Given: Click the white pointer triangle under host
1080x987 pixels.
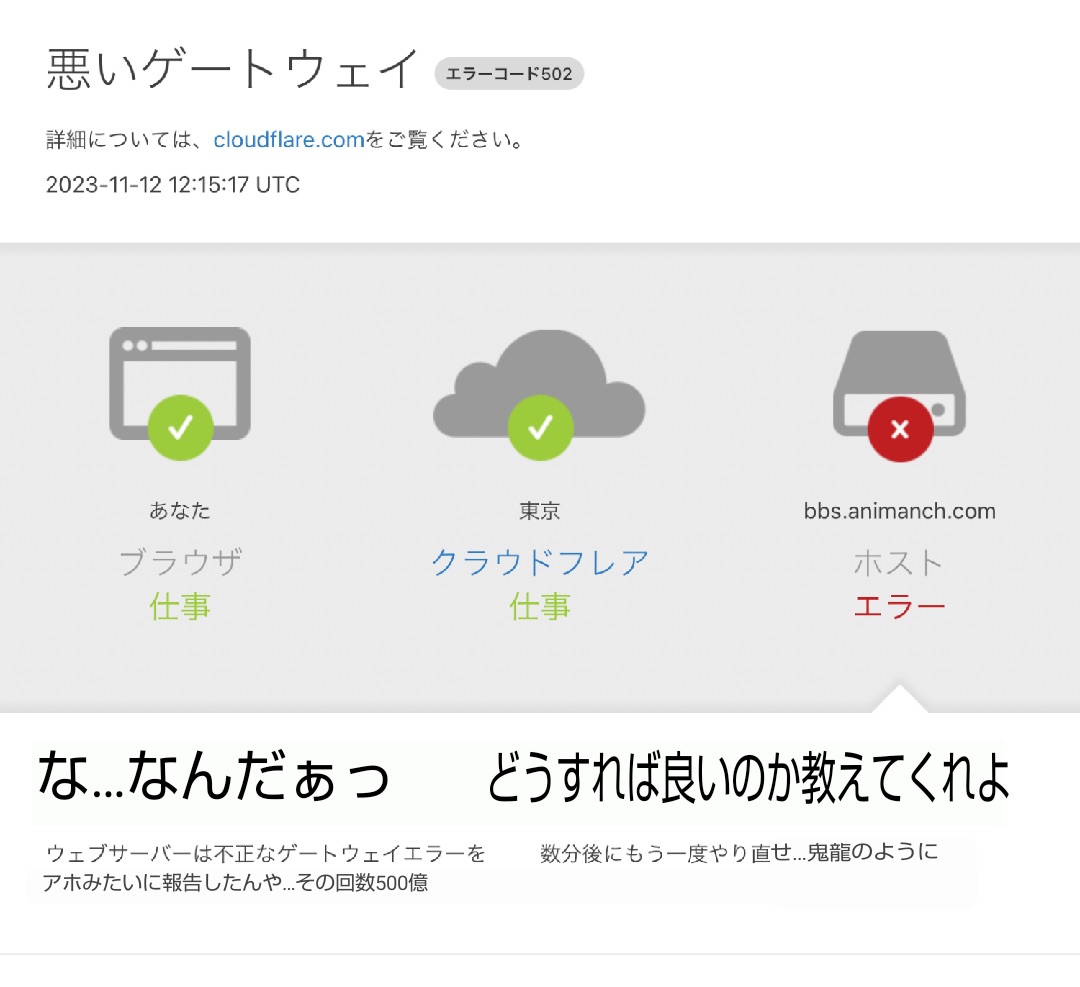Looking at the screenshot, I should (900, 698).
